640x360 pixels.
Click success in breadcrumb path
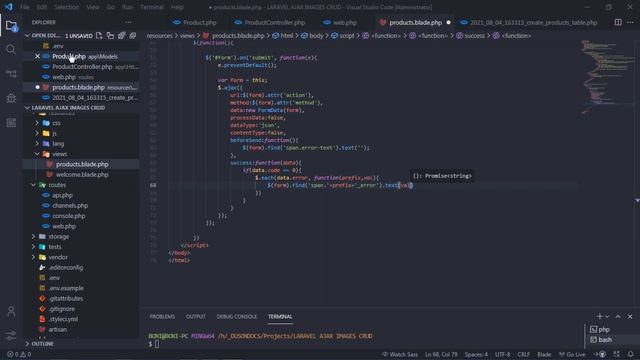point(474,36)
